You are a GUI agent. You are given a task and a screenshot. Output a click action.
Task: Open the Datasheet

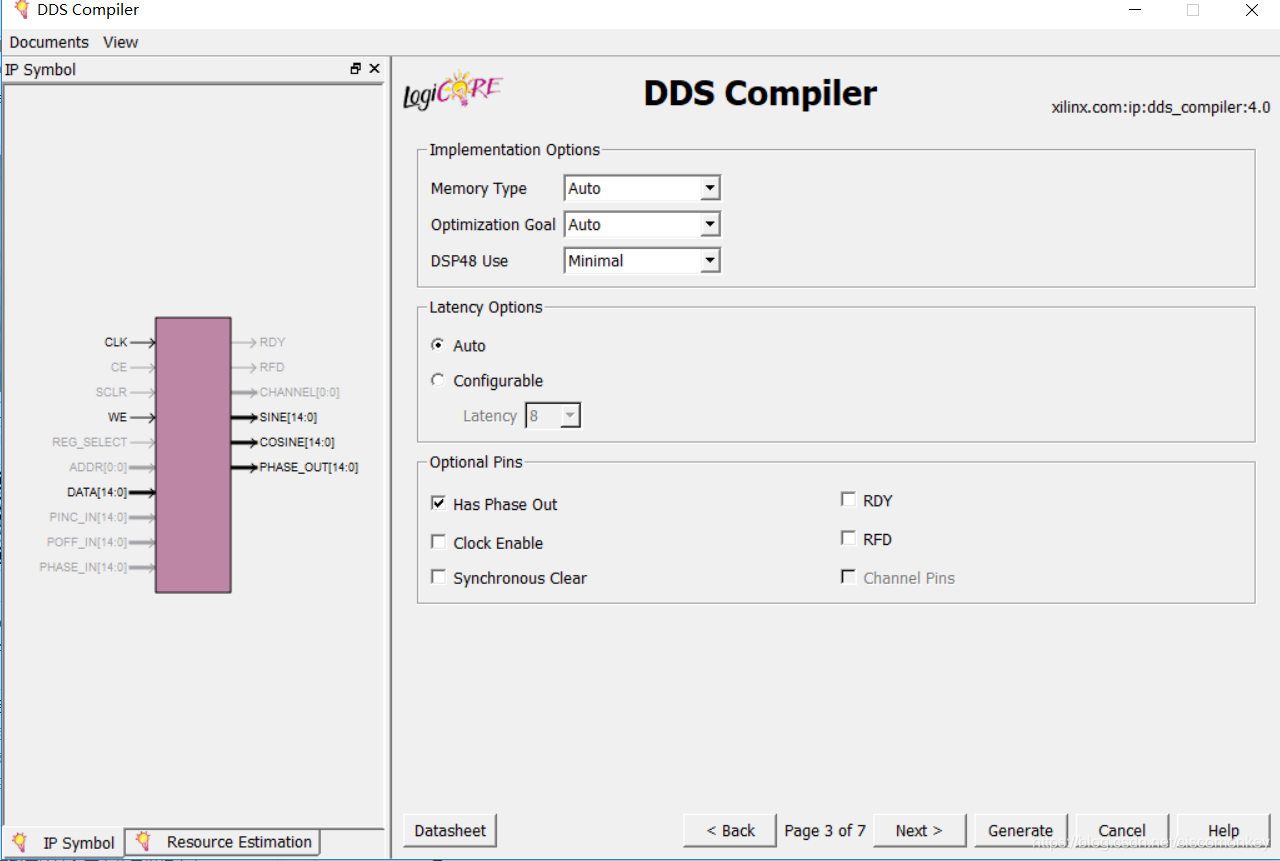[450, 830]
